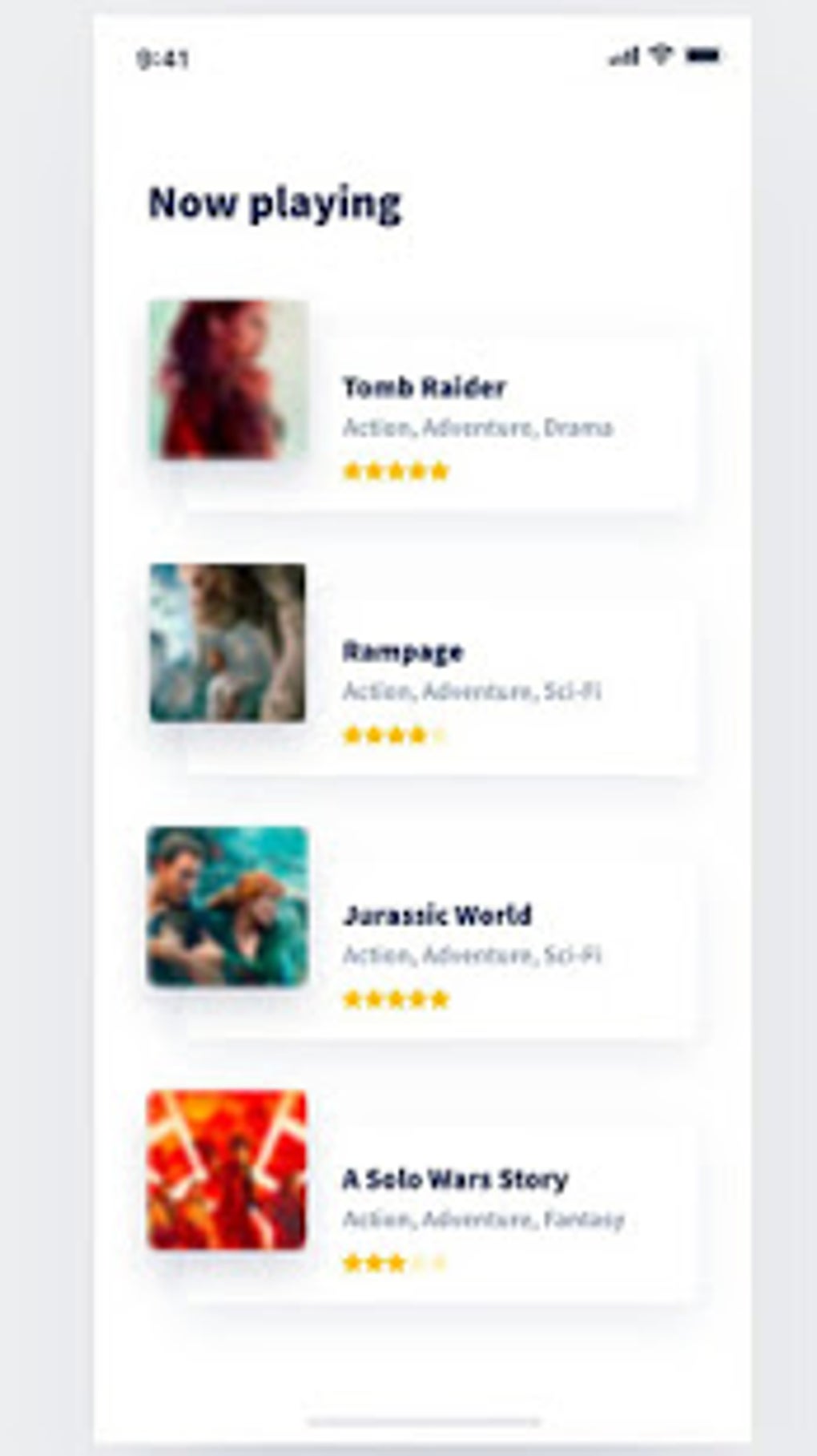The width and height of the screenshot is (817, 1456).
Task: Open the Rampage title link
Action: pyautogui.click(x=403, y=652)
